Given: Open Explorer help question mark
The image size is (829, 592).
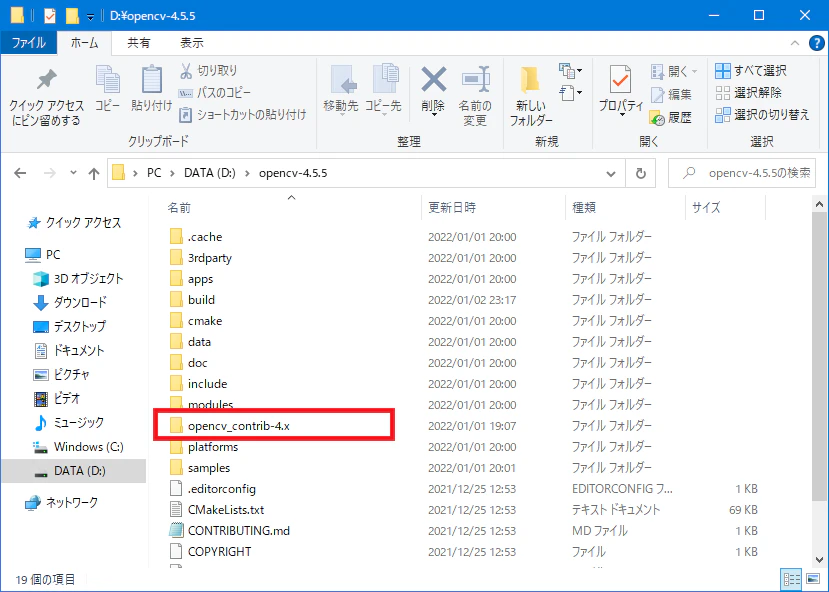Looking at the screenshot, I should [x=816, y=43].
